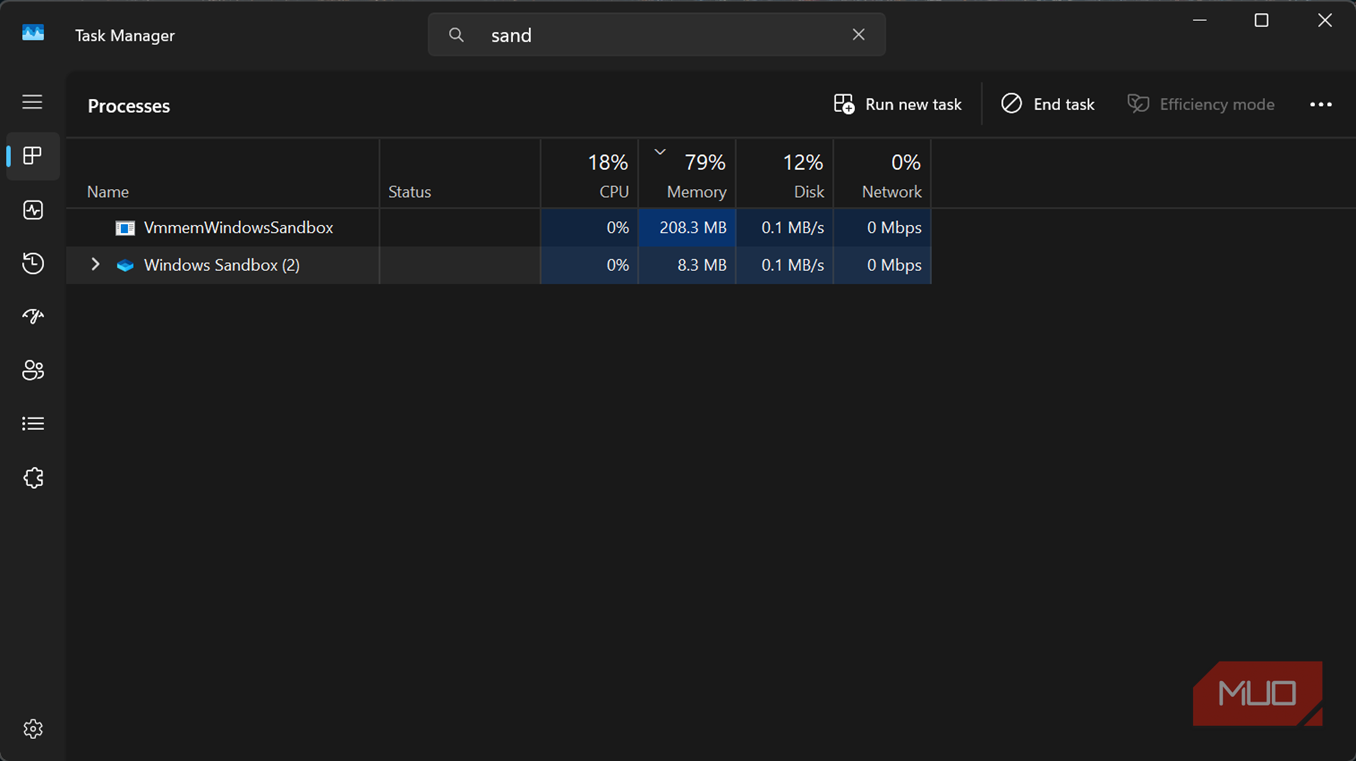Open the App history page icon
This screenshot has height=761, width=1356.
32,263
